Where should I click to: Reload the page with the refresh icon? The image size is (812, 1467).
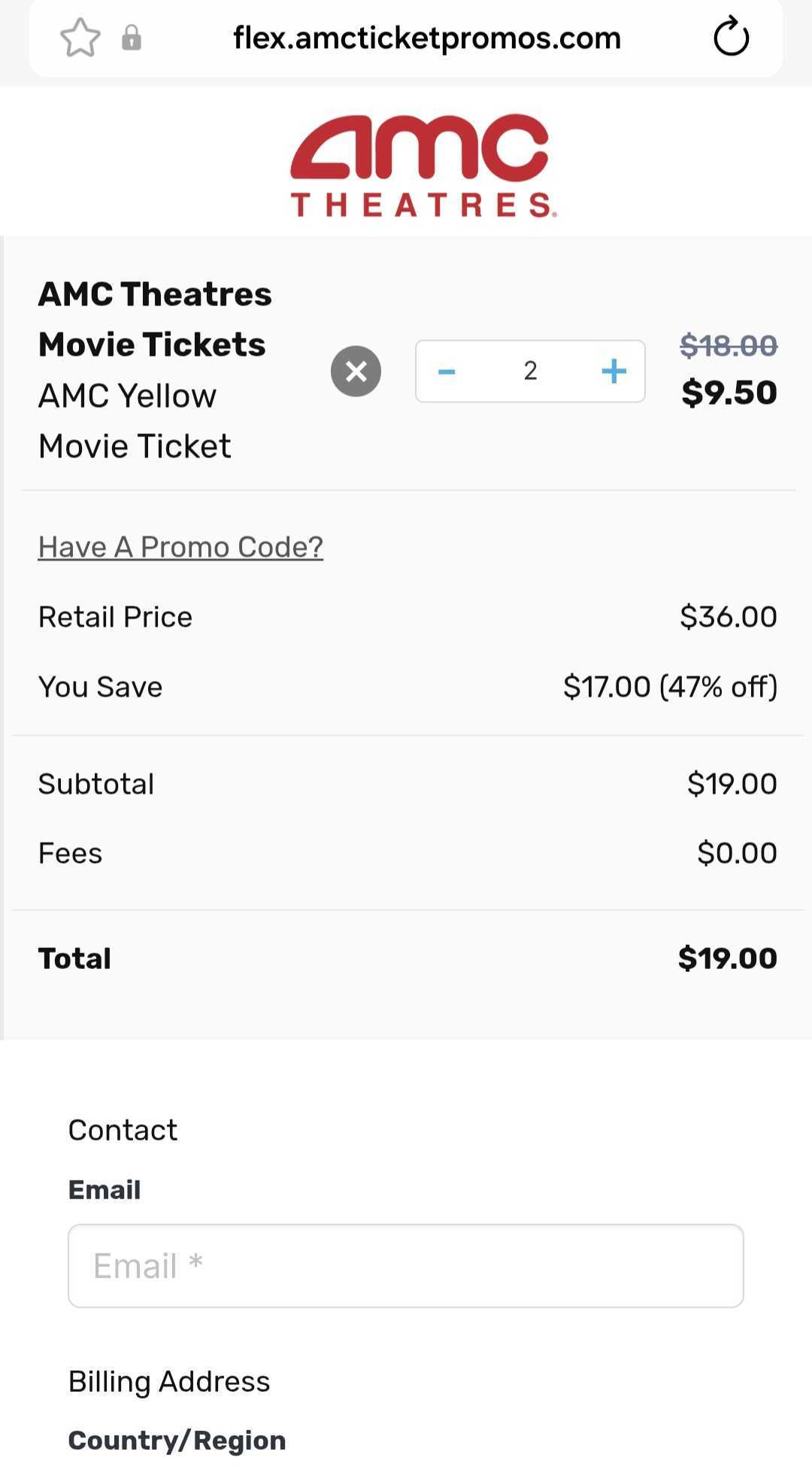pos(731,37)
